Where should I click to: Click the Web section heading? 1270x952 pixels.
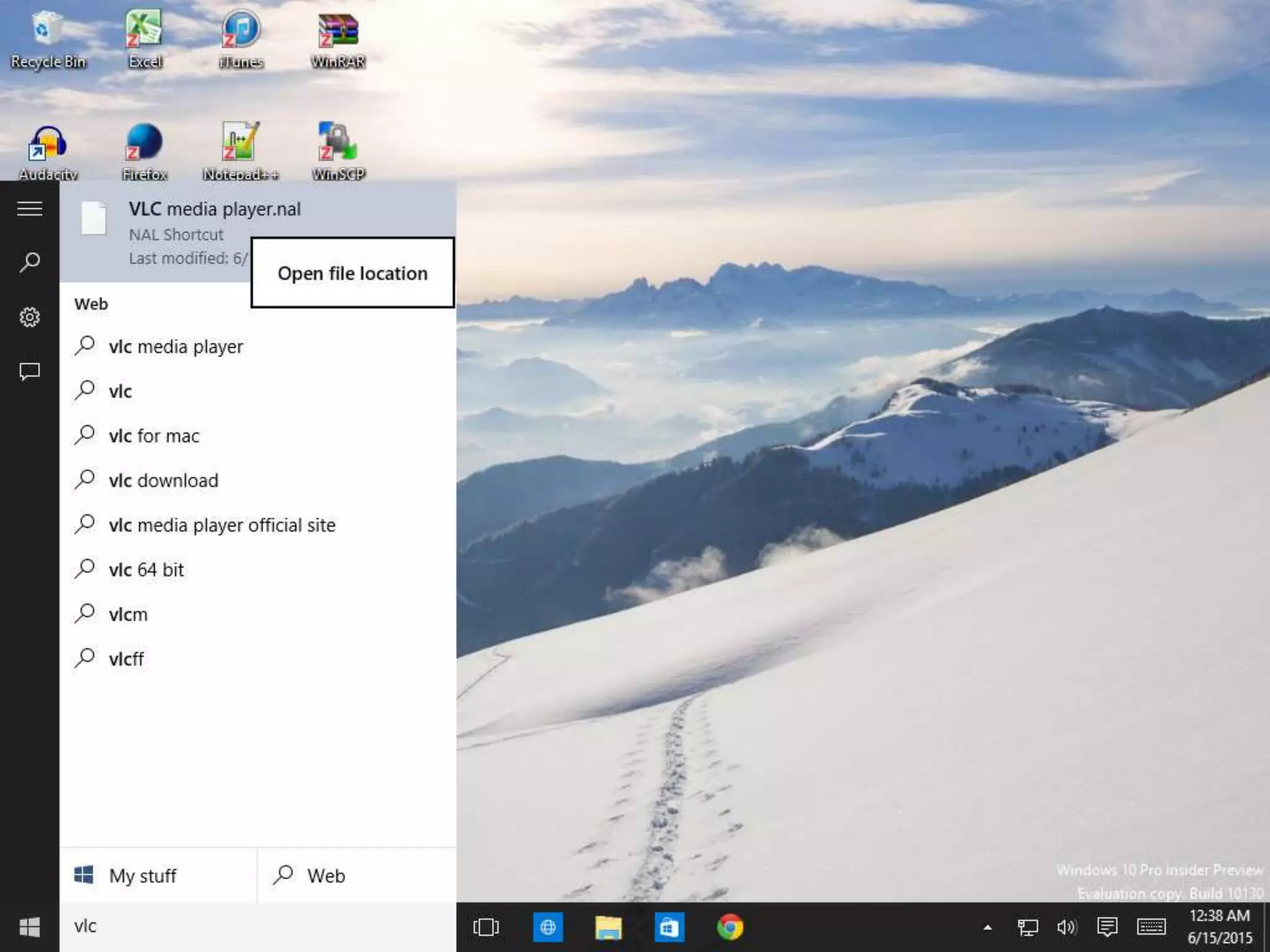pyautogui.click(x=91, y=304)
